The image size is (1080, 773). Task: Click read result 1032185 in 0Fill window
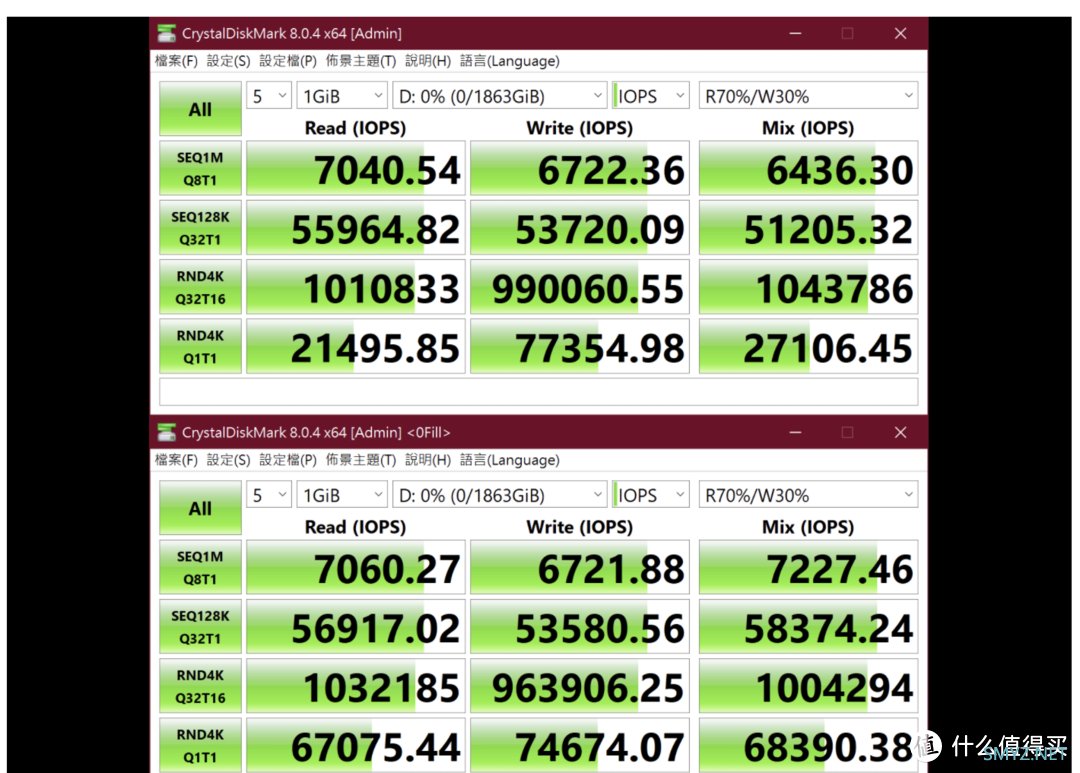[x=356, y=686]
